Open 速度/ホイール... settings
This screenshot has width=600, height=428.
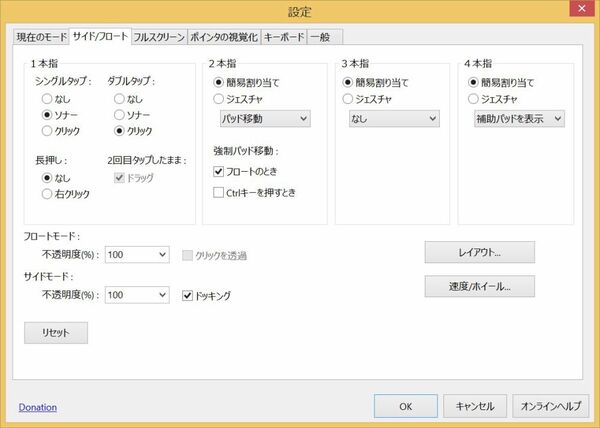[479, 286]
